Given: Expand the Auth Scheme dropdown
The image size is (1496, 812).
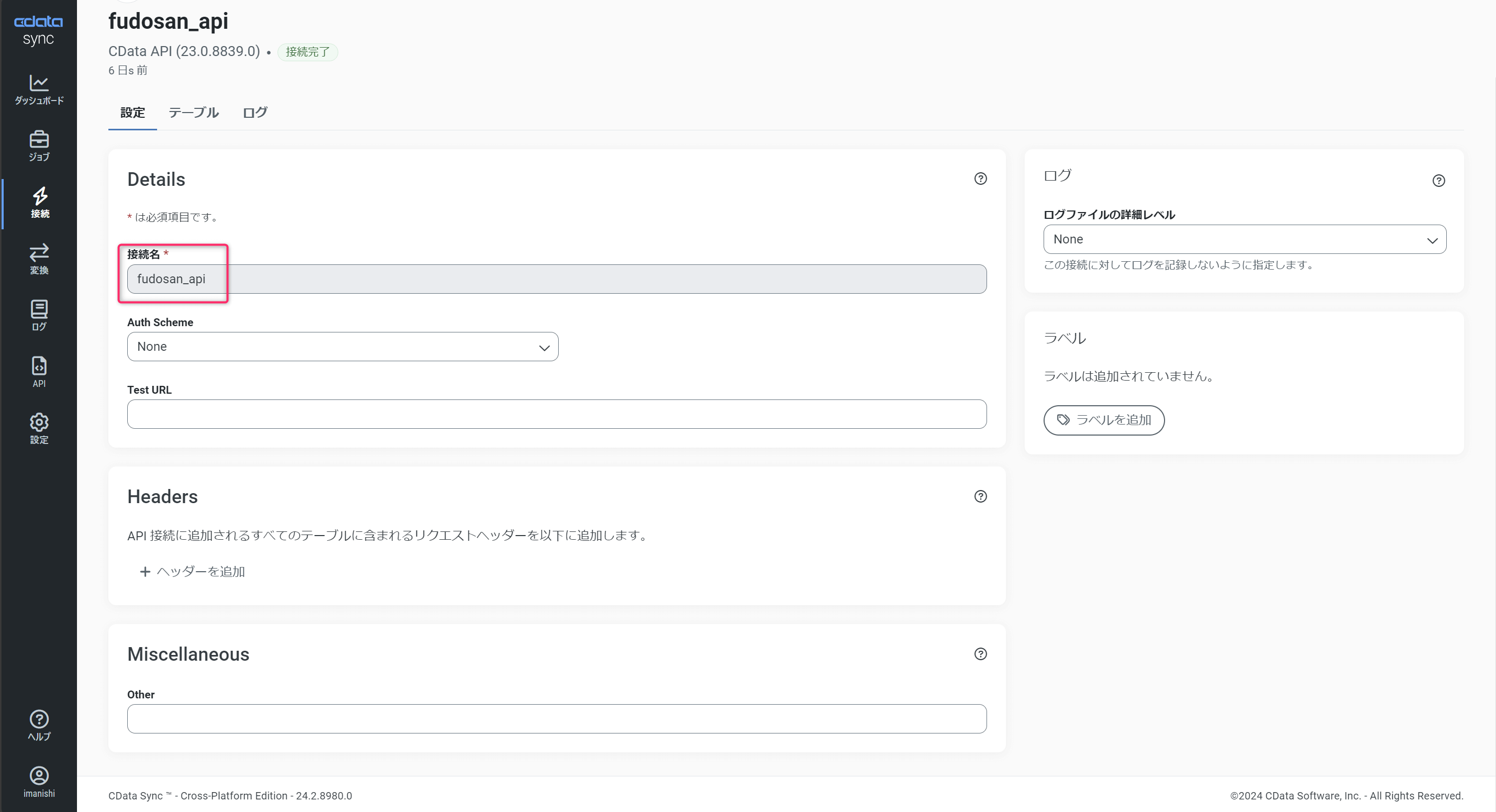Looking at the screenshot, I should pyautogui.click(x=342, y=347).
